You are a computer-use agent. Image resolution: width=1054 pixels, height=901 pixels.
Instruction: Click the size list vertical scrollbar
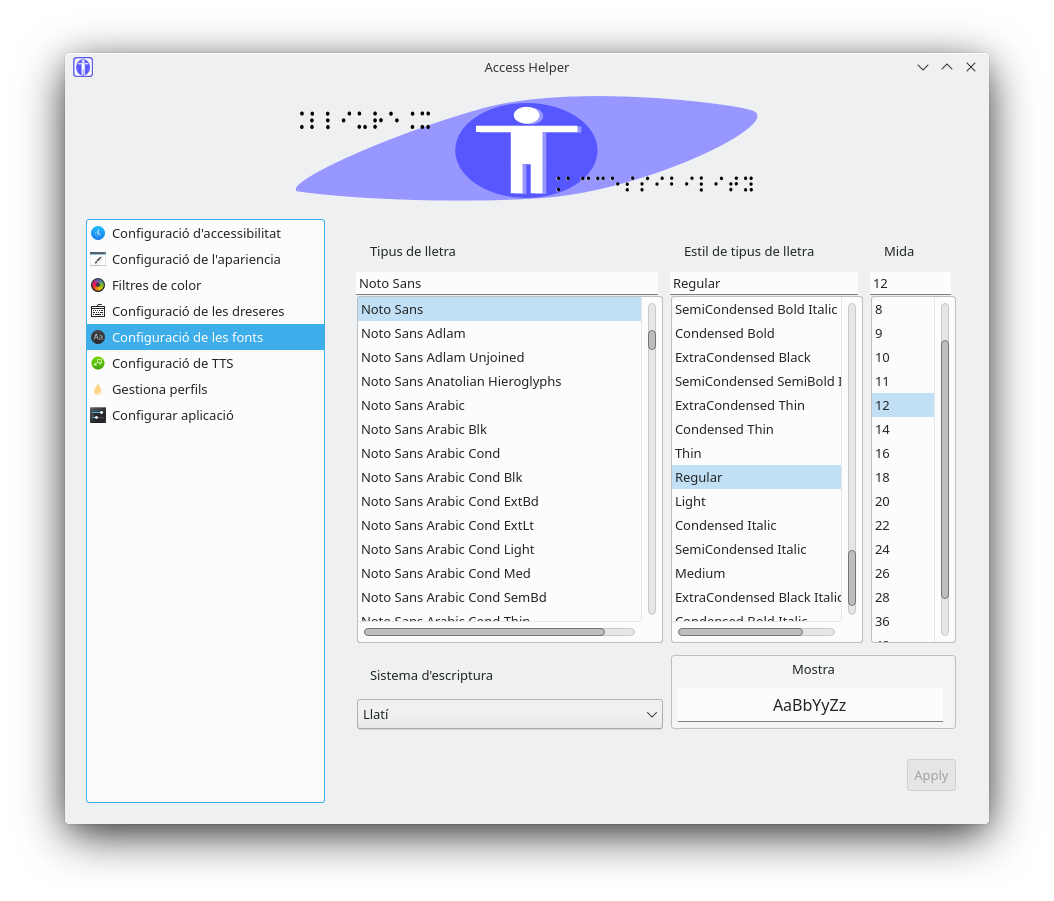click(x=945, y=468)
